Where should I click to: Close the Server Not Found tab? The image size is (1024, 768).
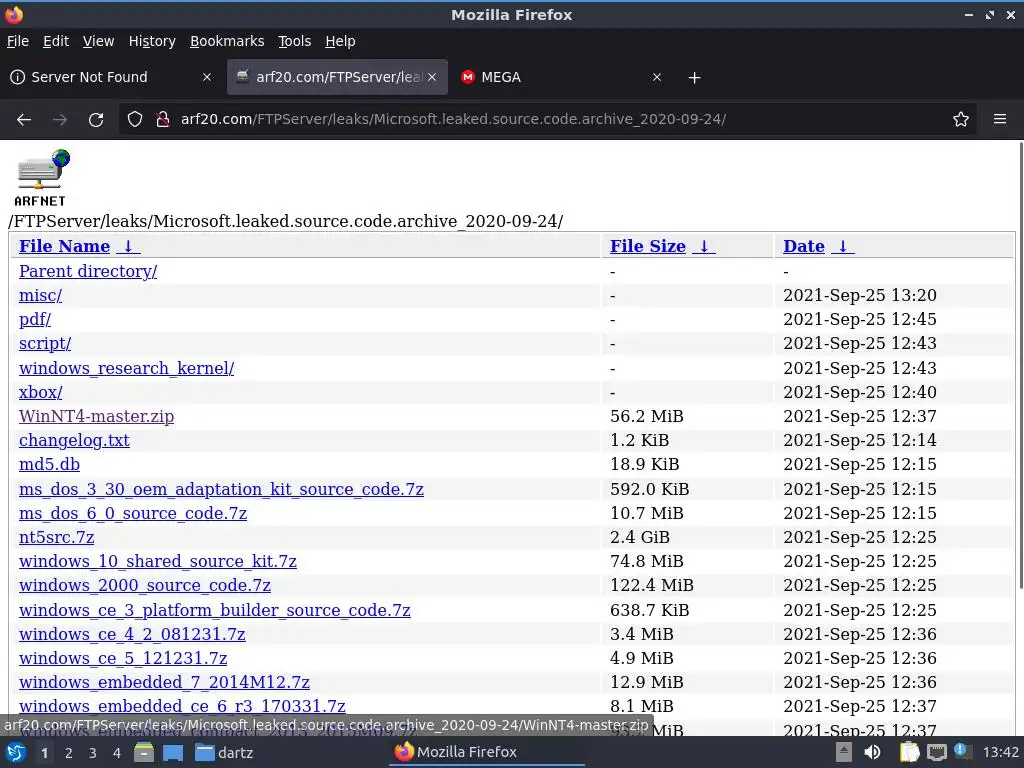pos(207,77)
